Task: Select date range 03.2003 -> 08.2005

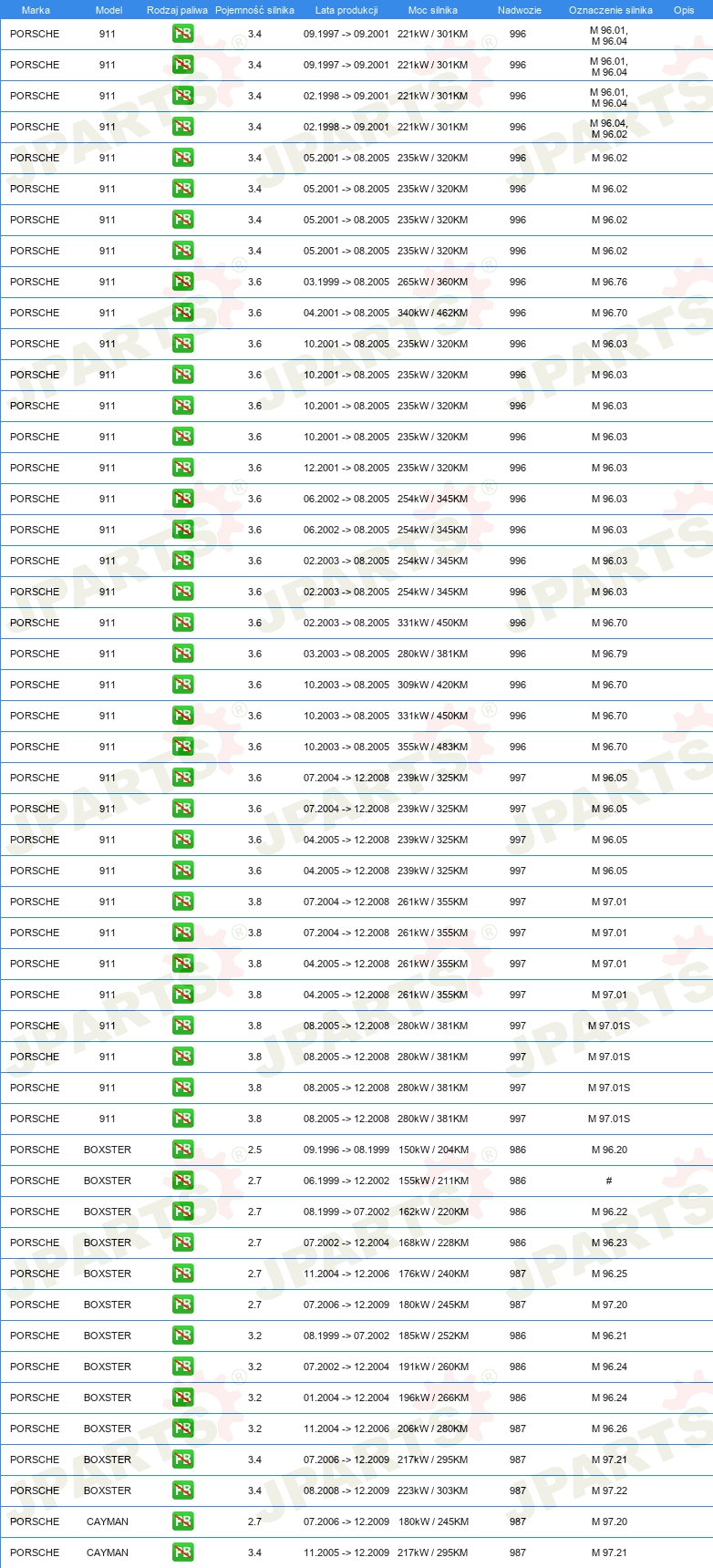Action: point(346,654)
